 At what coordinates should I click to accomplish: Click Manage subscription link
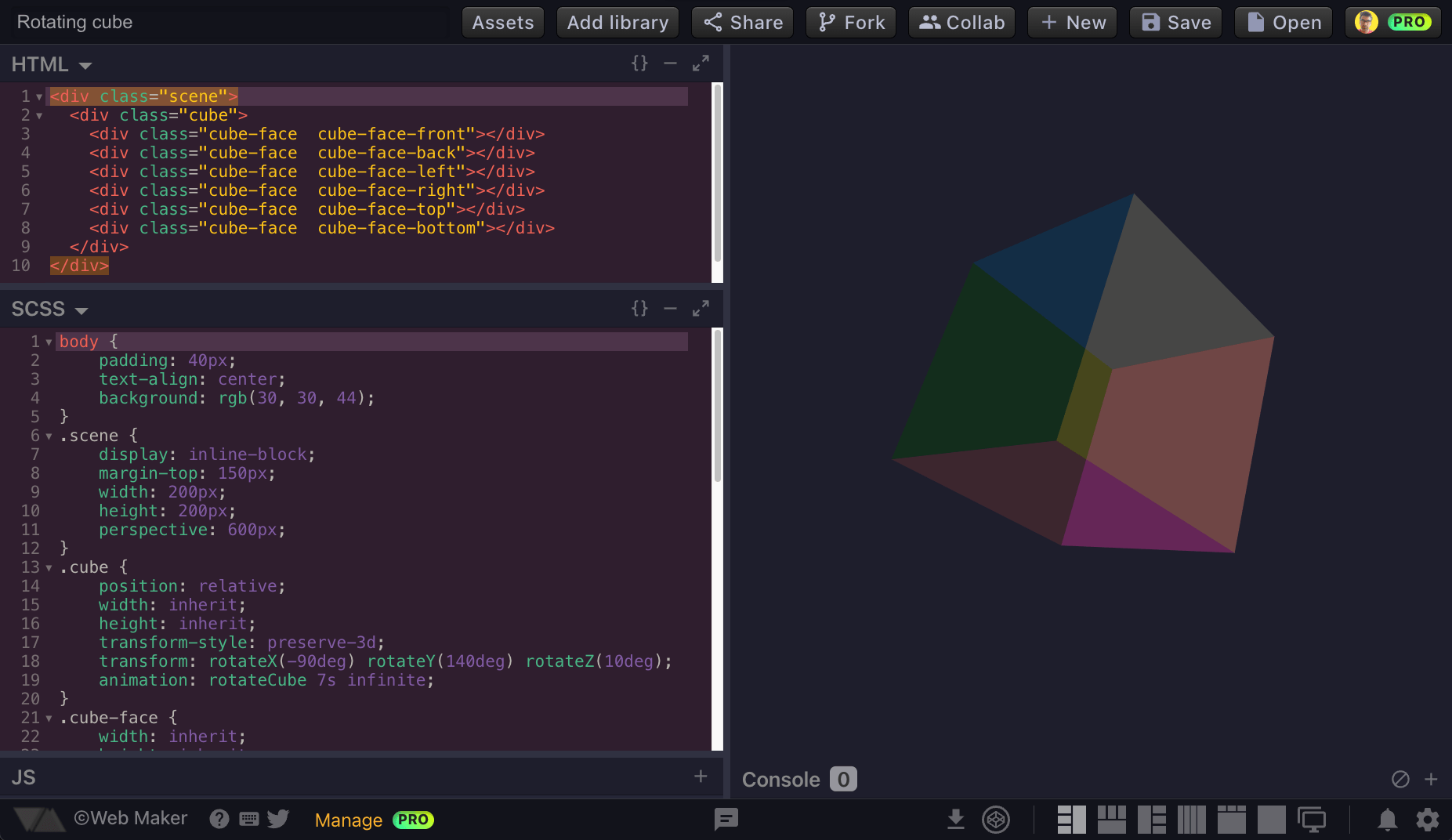tap(348, 820)
